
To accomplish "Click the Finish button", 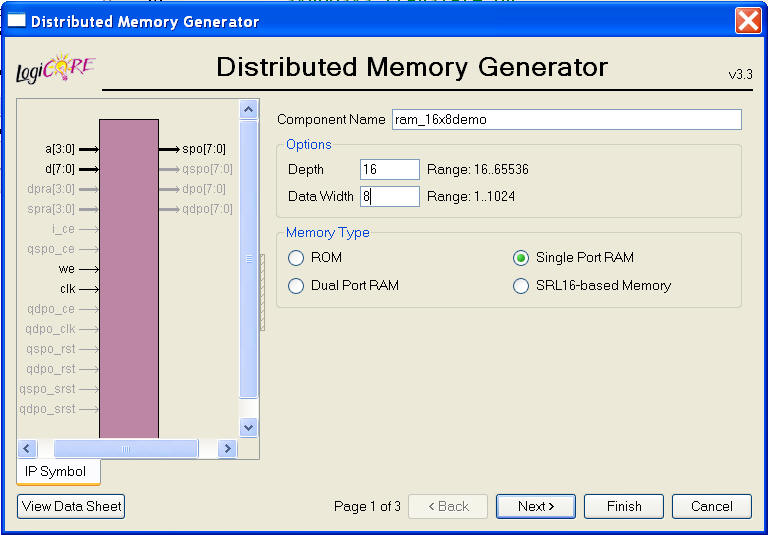I will coord(624,506).
